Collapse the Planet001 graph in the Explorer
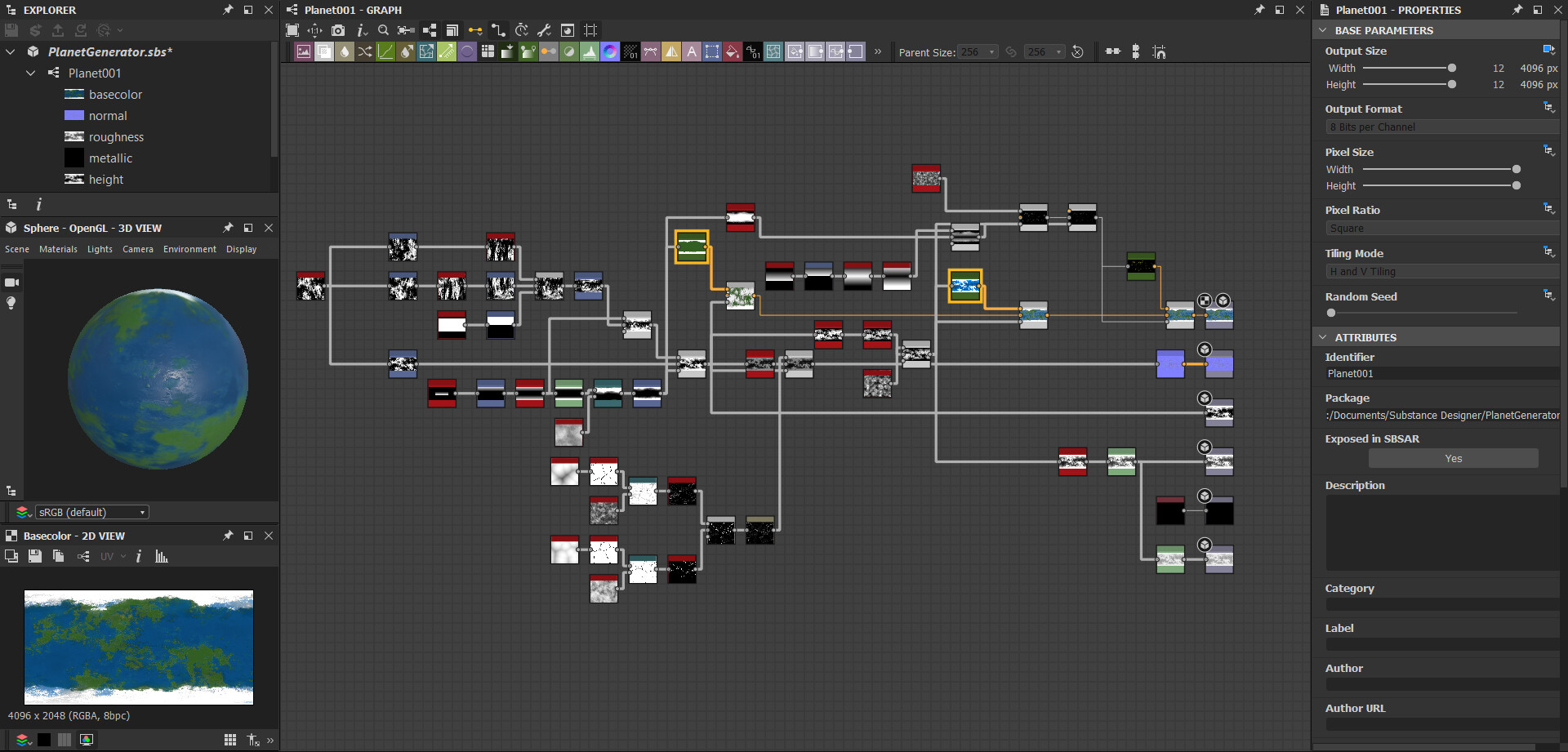1568x752 pixels. click(30, 73)
